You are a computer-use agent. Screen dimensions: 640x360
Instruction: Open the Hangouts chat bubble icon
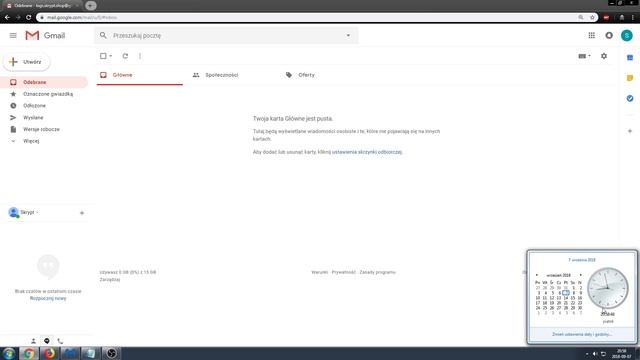point(47,341)
